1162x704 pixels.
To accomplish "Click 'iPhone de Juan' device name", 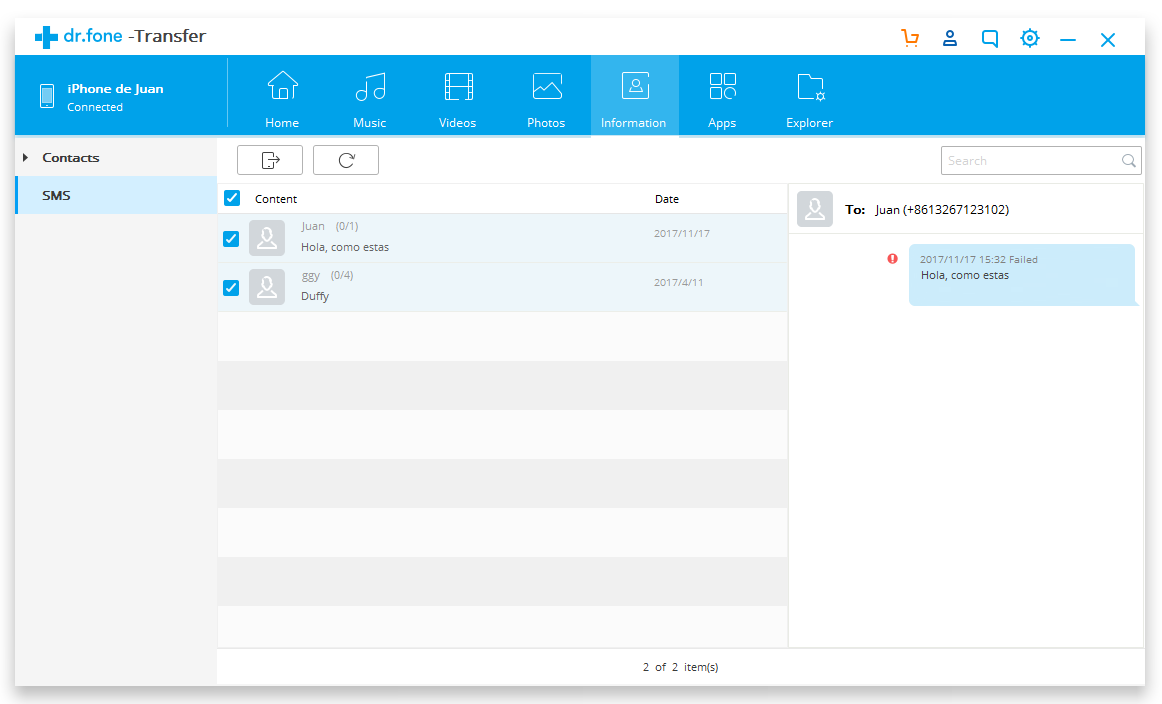I will point(116,89).
